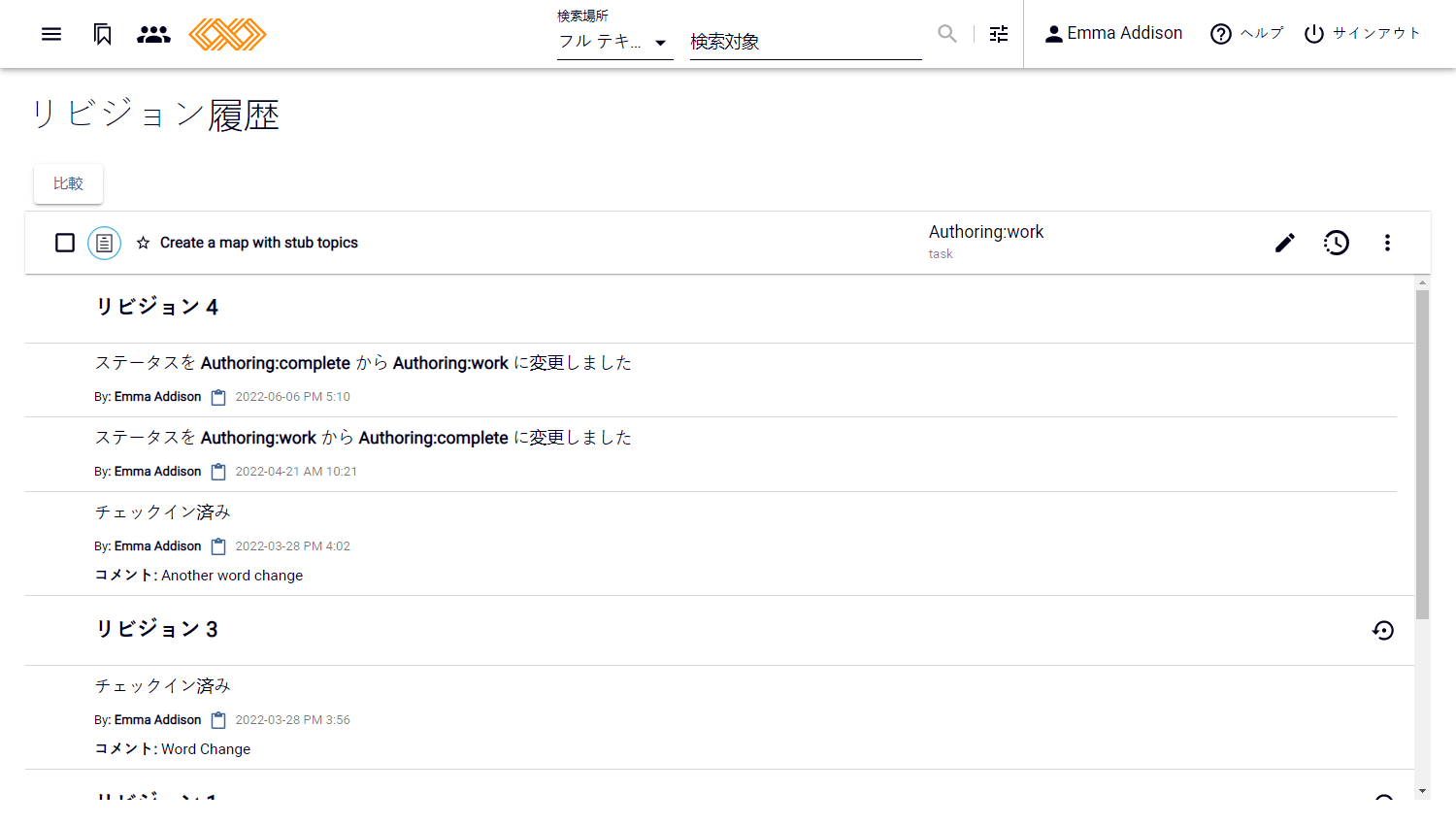Click the Authoring:work status label
Image resolution: width=1456 pixels, height=825 pixels.
986,232
